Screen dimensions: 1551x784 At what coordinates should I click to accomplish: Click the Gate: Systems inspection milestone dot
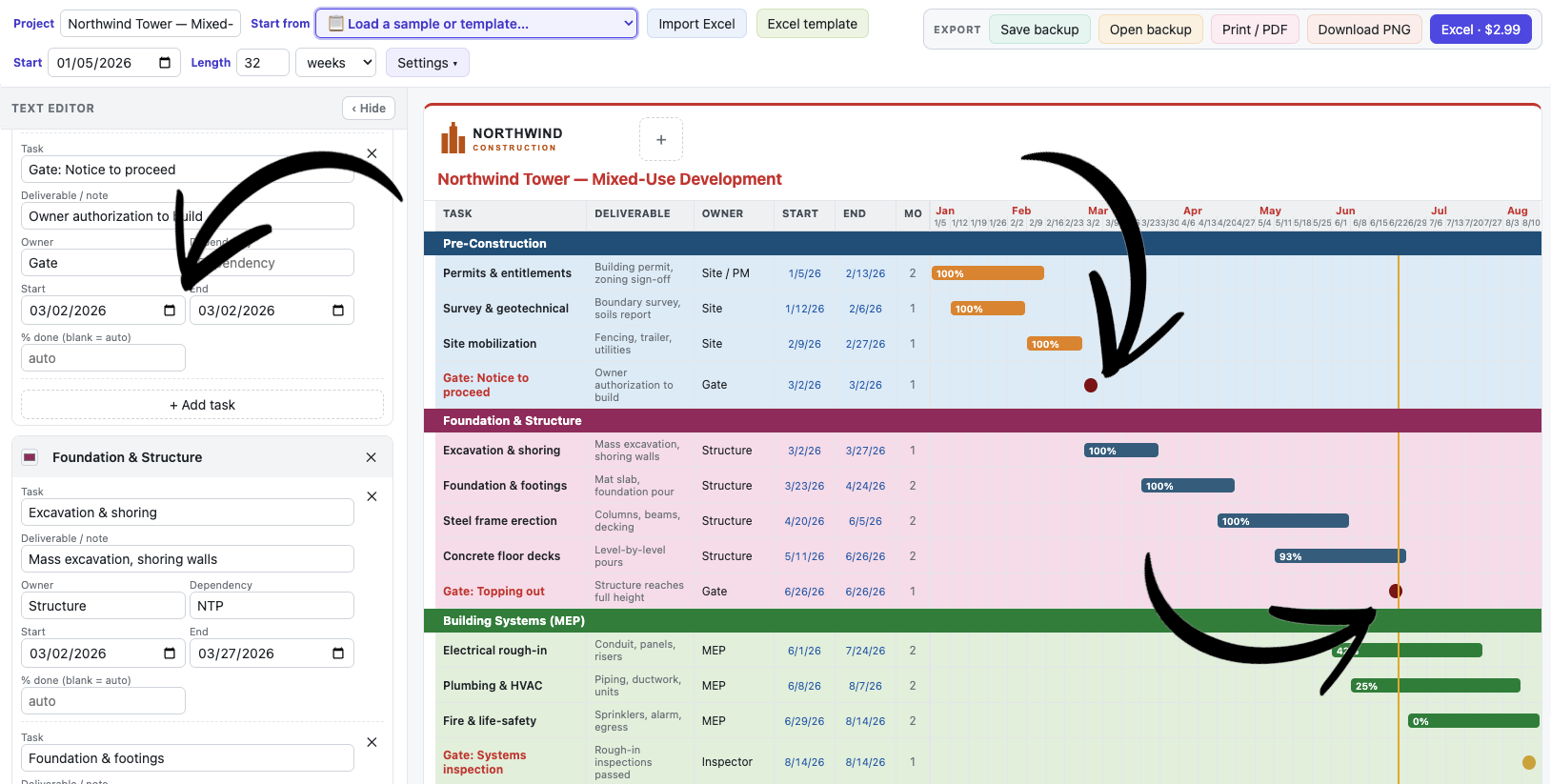(x=1529, y=762)
